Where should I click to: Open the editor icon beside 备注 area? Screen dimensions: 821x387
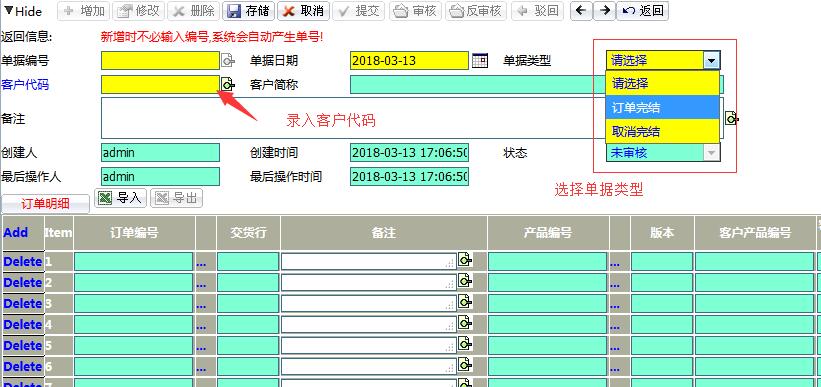coord(731,118)
